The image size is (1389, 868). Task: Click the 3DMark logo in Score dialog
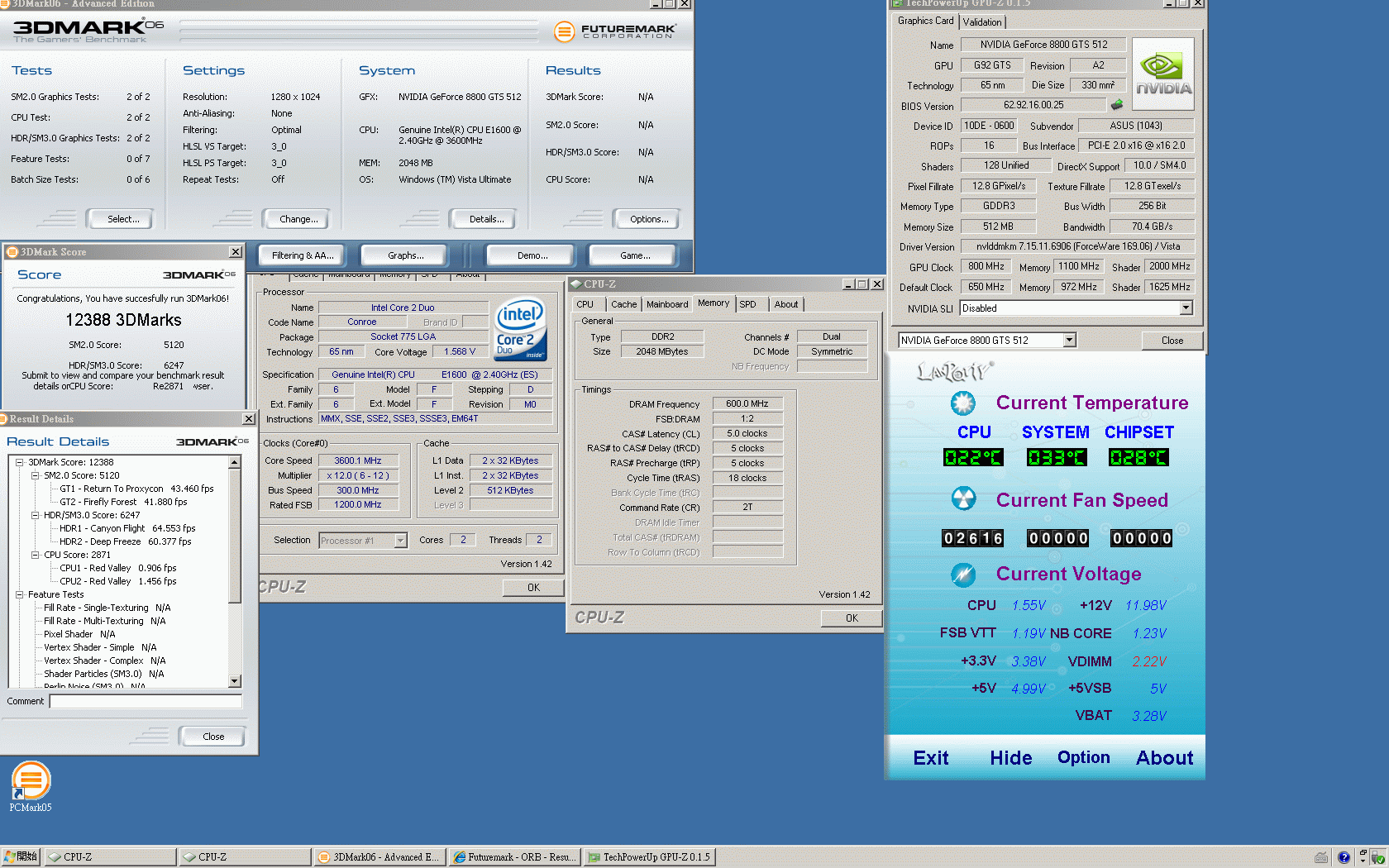(198, 274)
